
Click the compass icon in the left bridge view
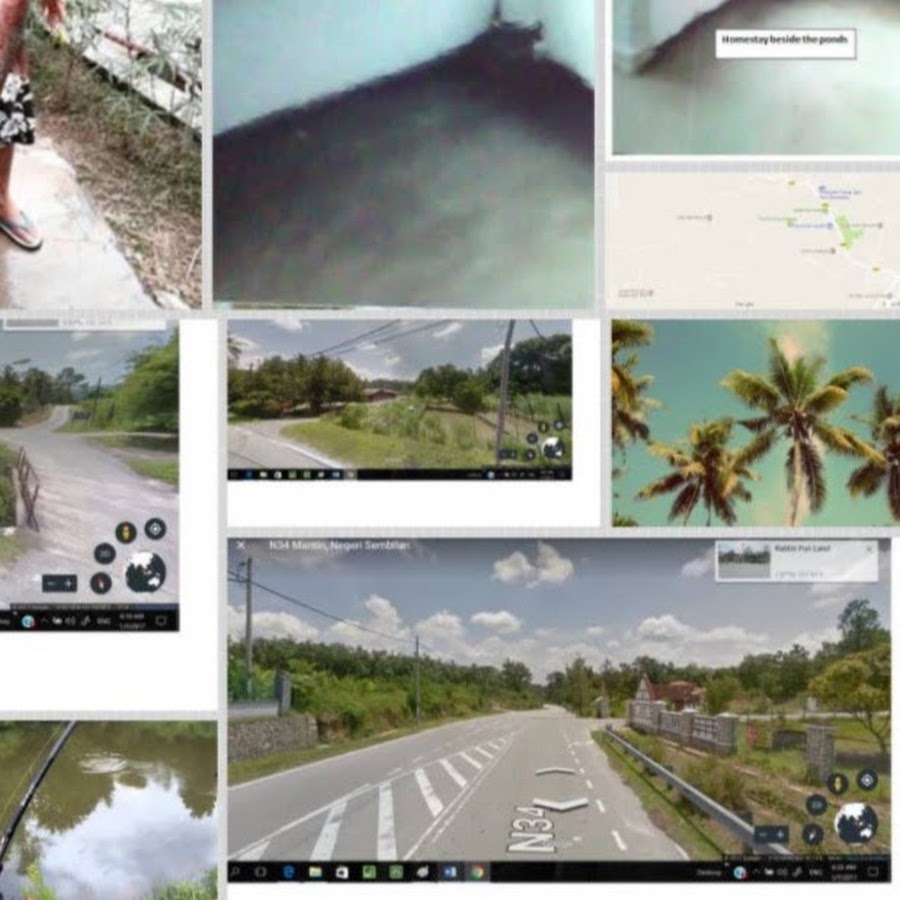pyautogui.click(x=101, y=582)
